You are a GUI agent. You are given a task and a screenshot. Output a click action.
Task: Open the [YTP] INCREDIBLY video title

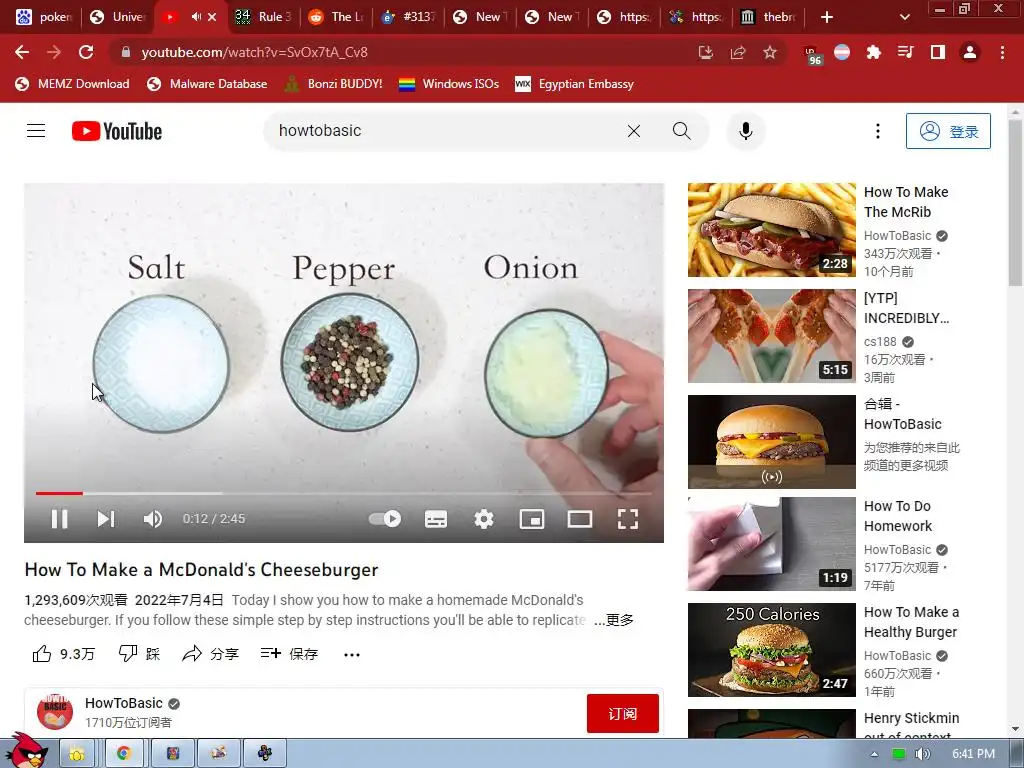(906, 308)
